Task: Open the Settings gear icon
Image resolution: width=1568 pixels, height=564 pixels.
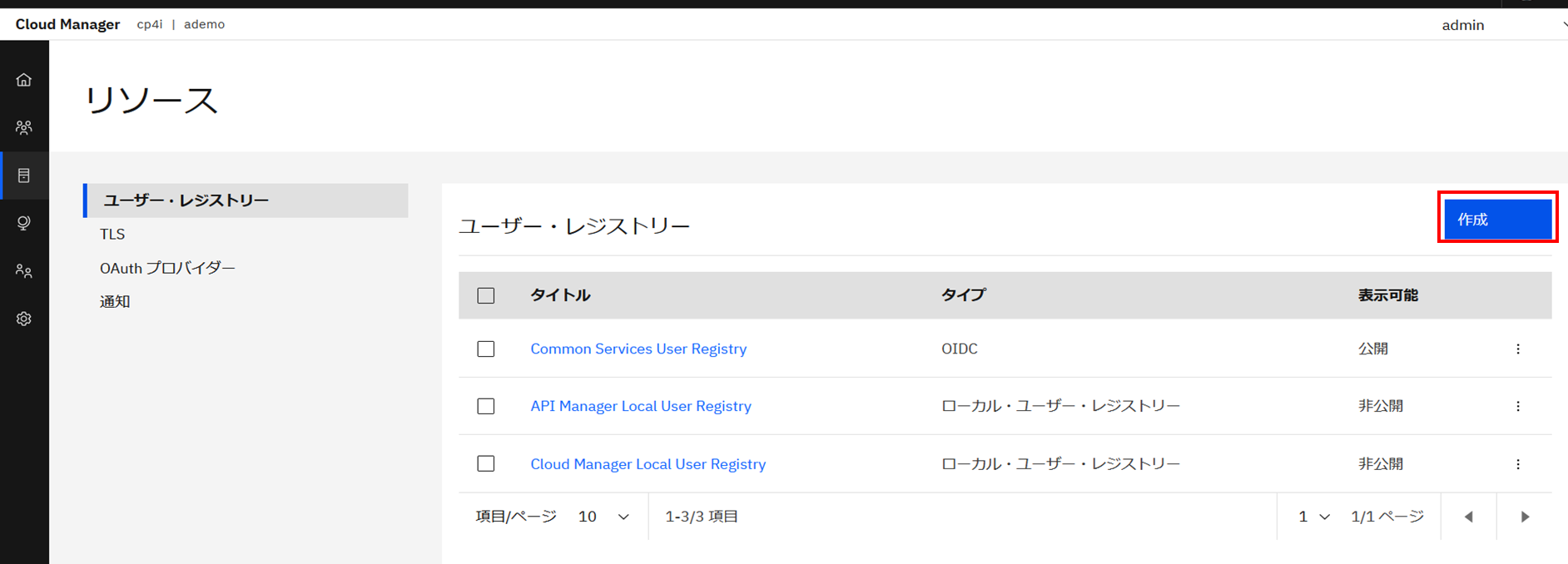Action: (24, 319)
